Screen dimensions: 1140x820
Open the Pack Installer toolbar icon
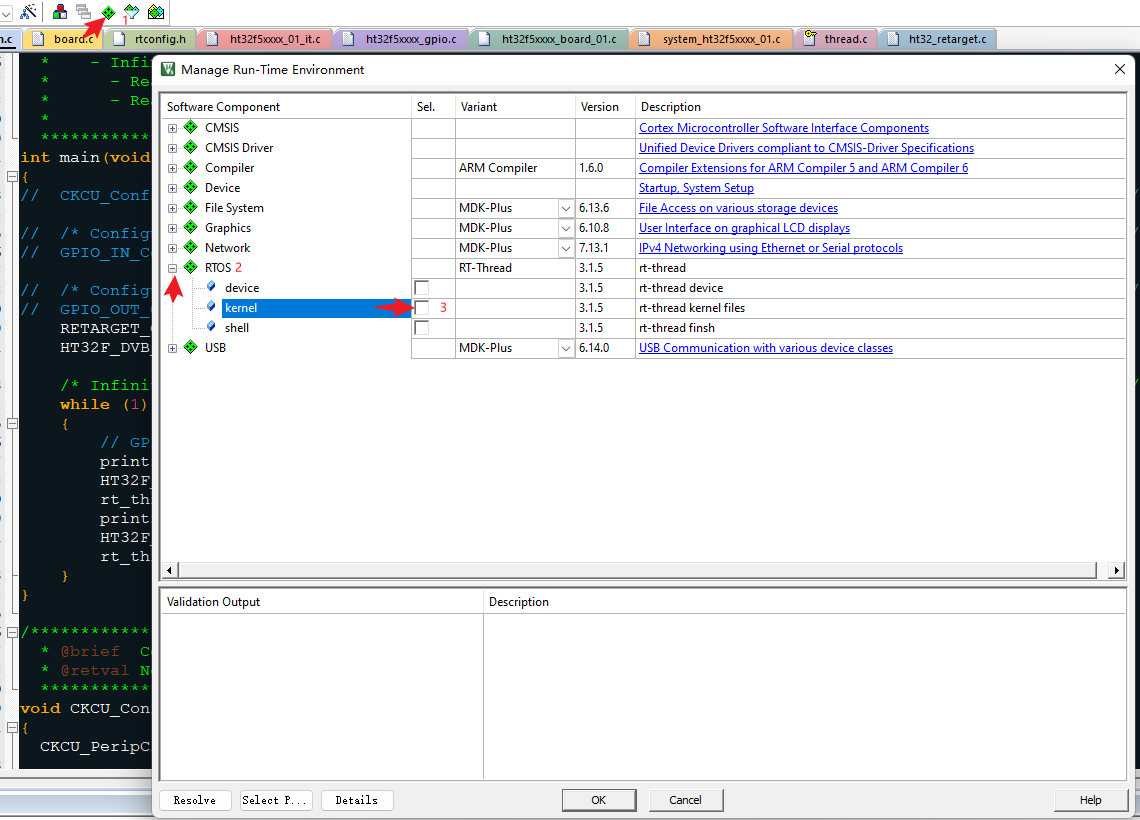tap(156, 11)
